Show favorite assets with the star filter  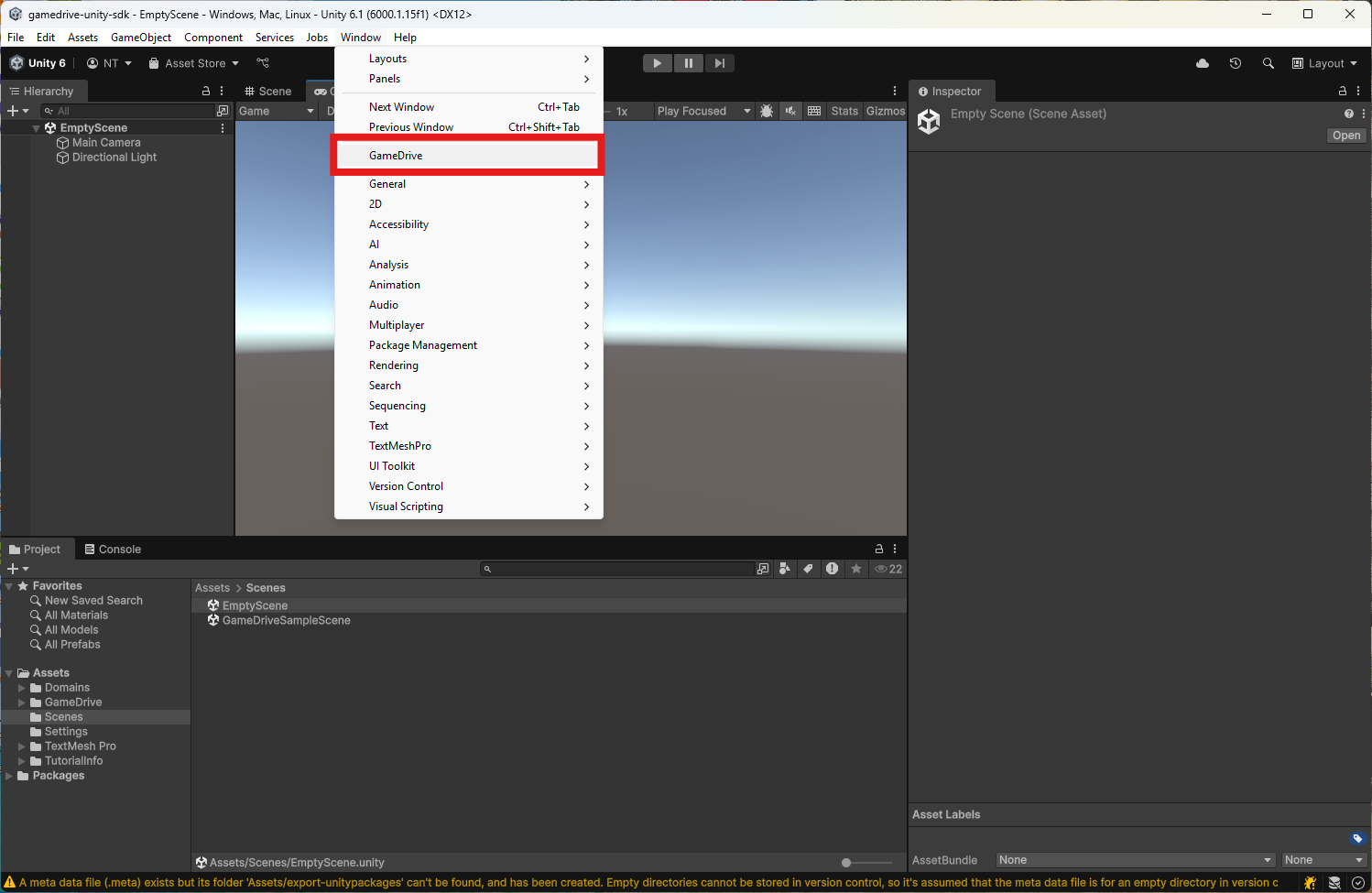tap(855, 568)
